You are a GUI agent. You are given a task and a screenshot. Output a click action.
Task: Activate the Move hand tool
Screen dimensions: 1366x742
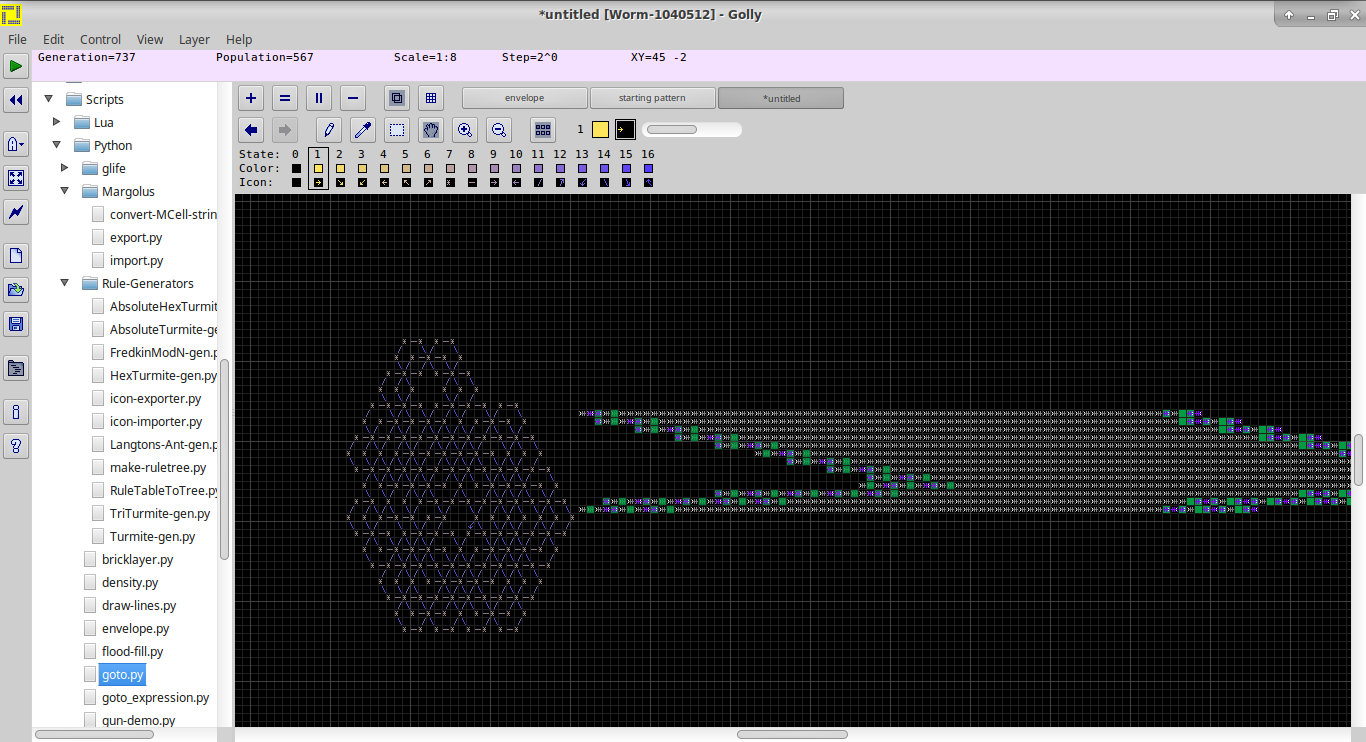[x=431, y=130]
